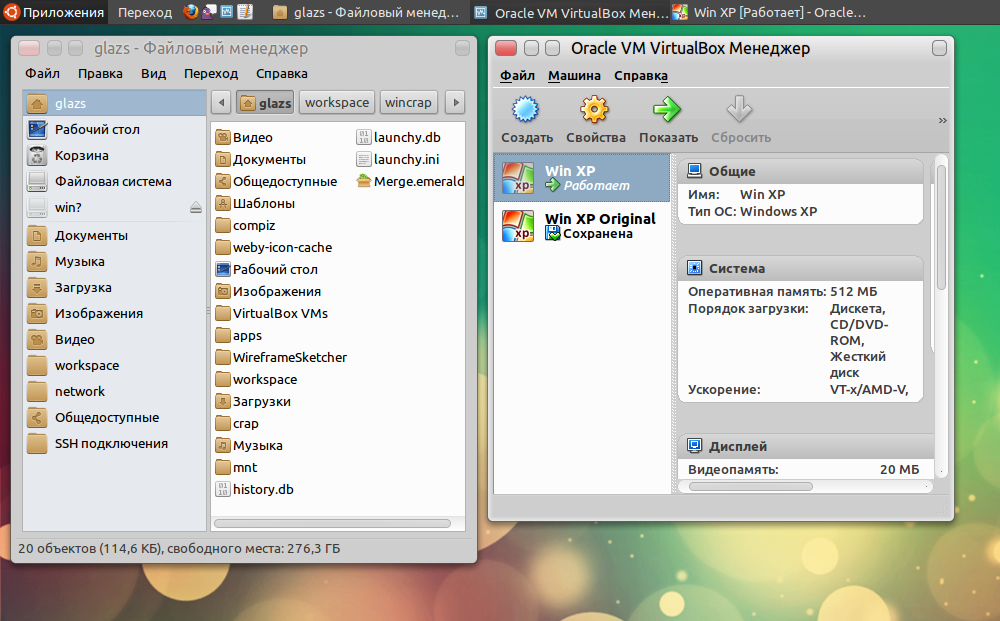Open Рабочий стол in sidebar
Screen dimensions: 1000x621
click(115, 129)
